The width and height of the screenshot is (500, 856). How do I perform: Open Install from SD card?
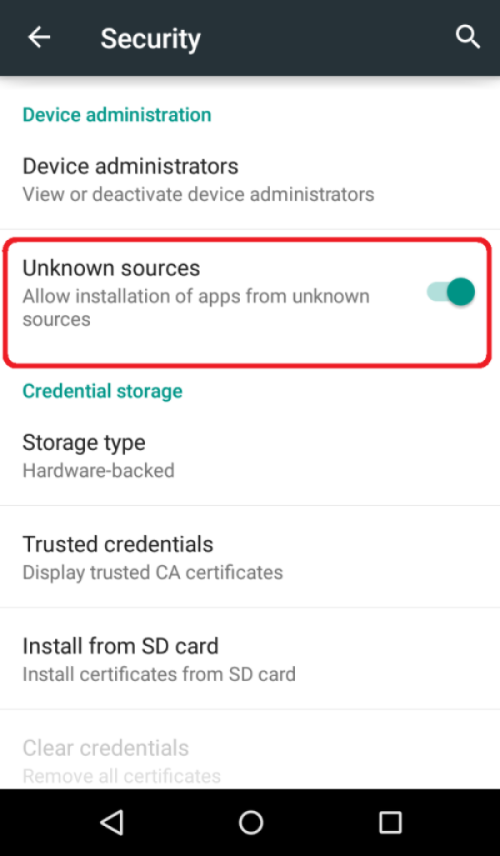[250, 658]
